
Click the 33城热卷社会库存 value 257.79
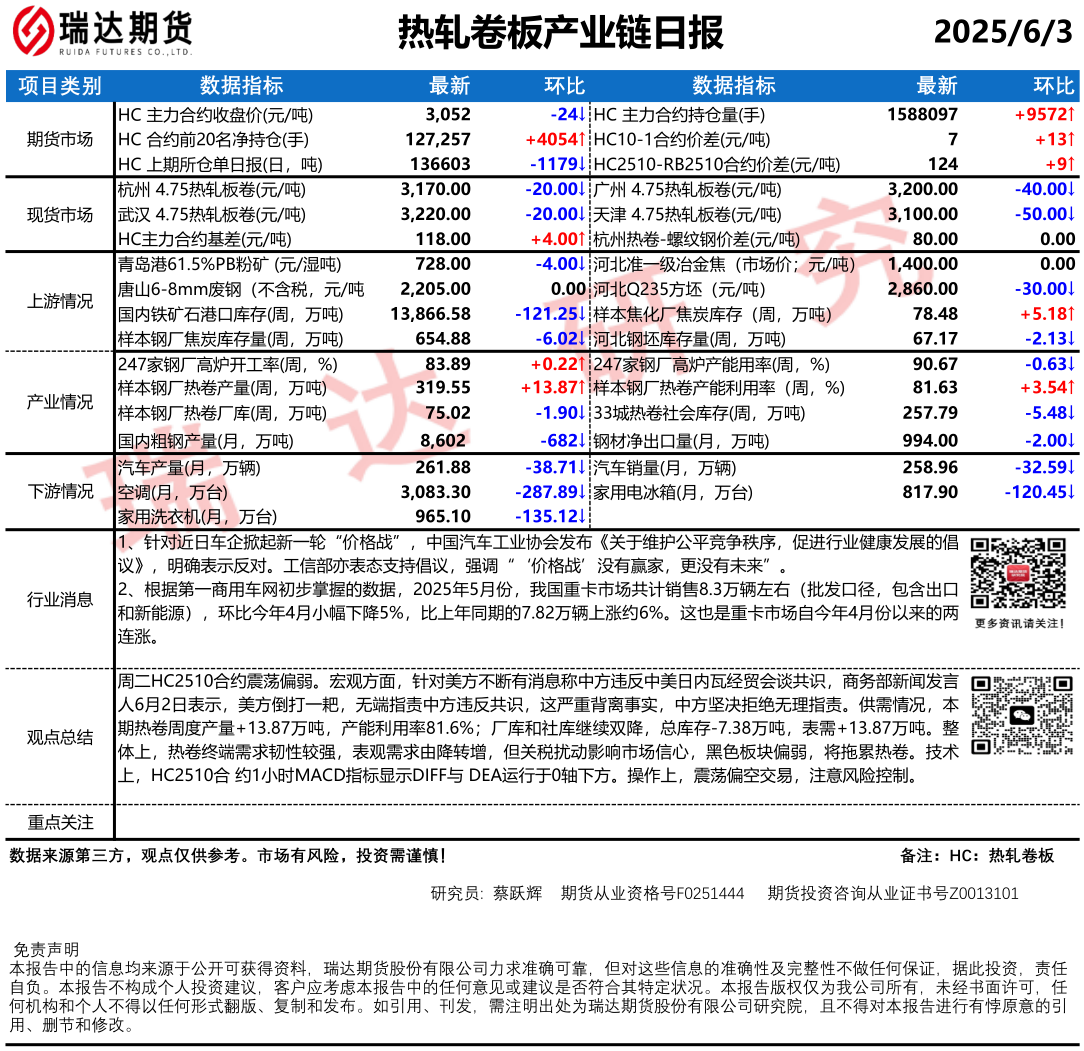coord(931,413)
